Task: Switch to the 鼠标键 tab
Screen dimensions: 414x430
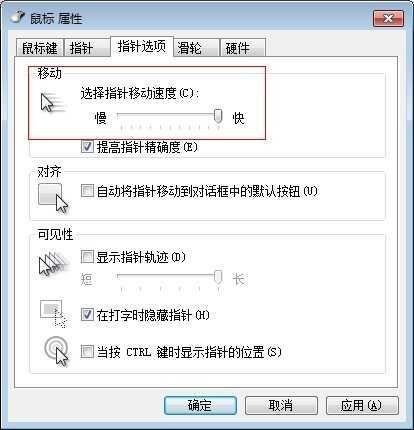Action: point(40,48)
